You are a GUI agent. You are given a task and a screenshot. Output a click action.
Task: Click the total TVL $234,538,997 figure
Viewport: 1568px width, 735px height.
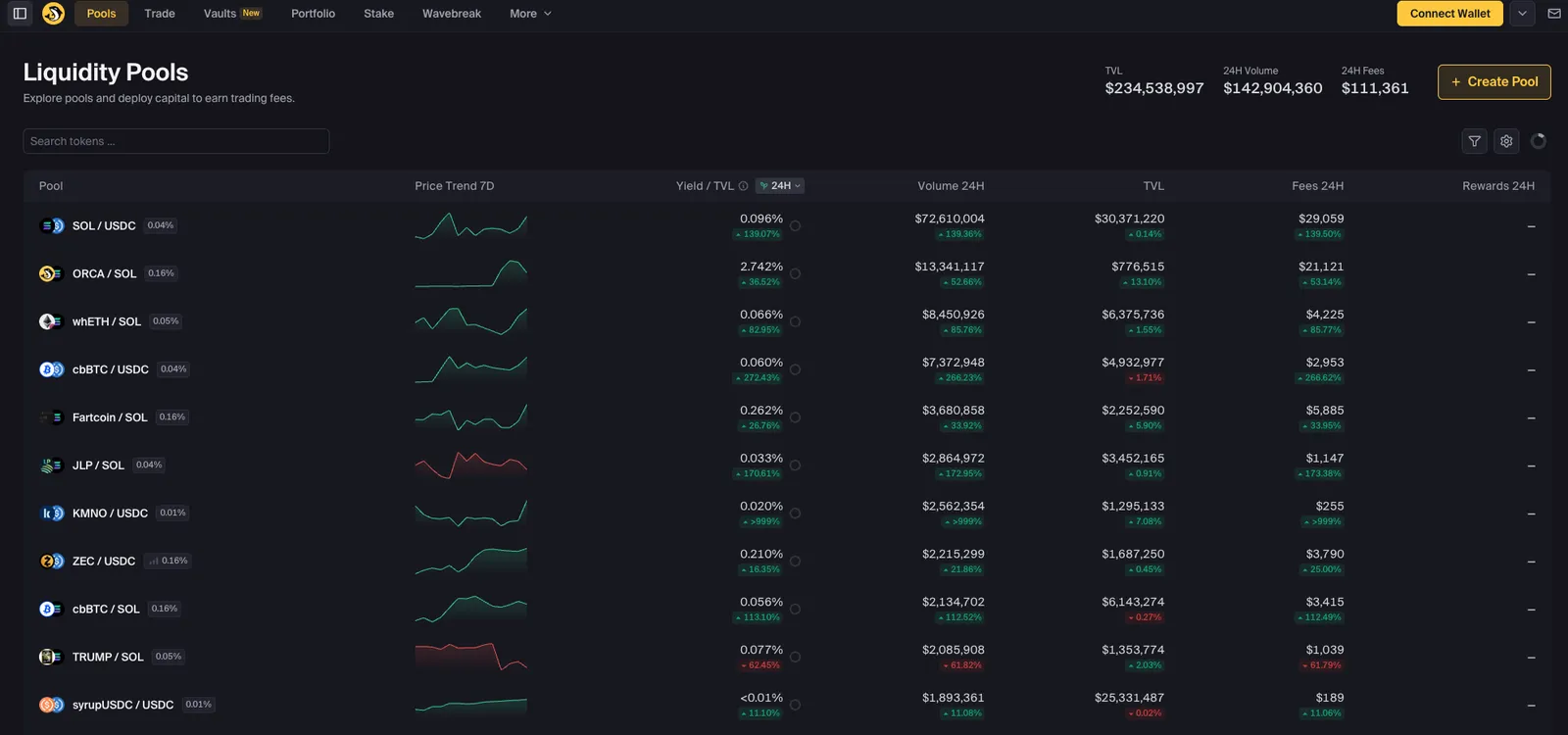pyautogui.click(x=1154, y=88)
